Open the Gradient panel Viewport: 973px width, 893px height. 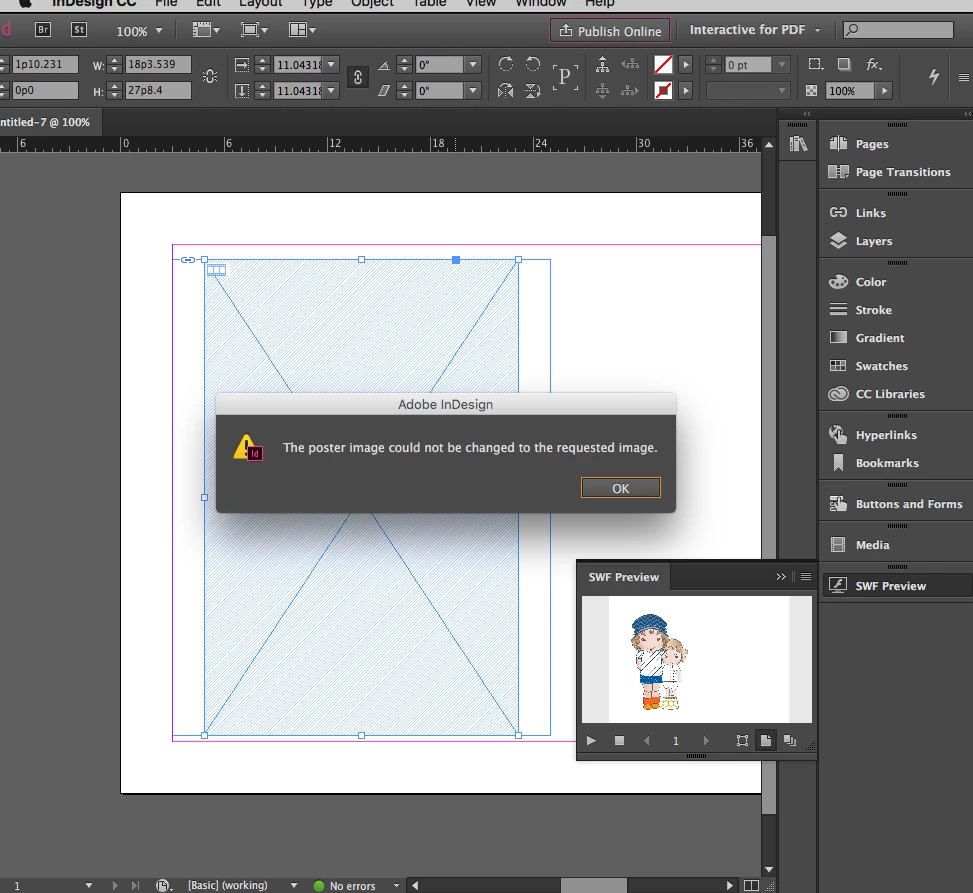click(867, 338)
